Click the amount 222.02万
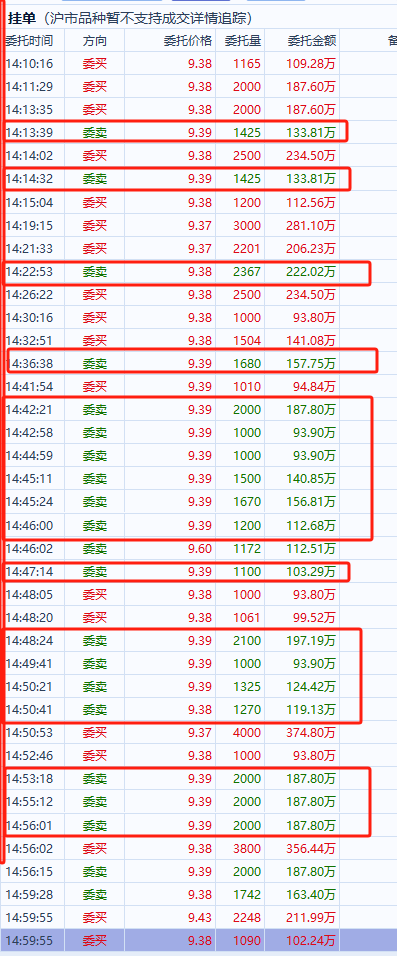Screen dimensions: 397x956 [311, 272]
